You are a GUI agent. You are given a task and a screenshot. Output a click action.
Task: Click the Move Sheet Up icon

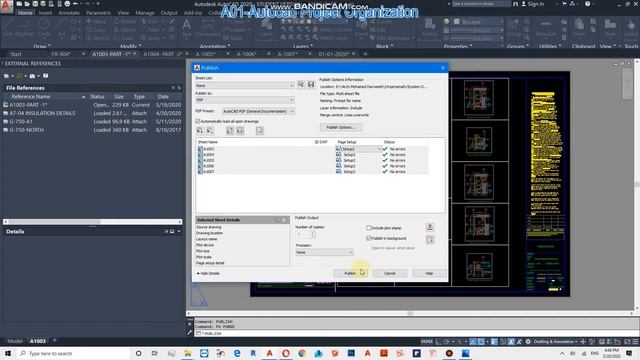click(x=230, y=131)
